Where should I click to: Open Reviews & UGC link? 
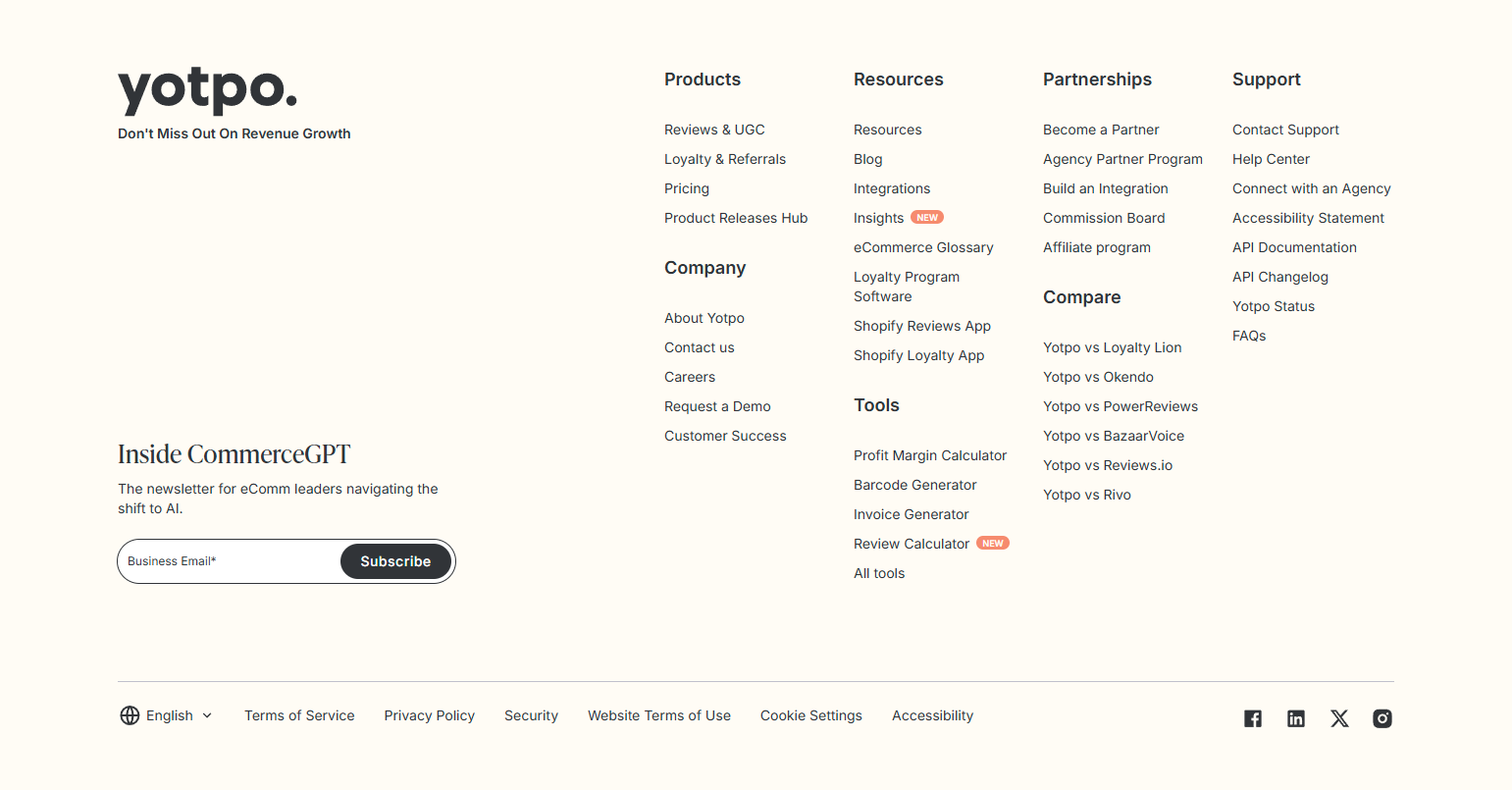coord(714,130)
